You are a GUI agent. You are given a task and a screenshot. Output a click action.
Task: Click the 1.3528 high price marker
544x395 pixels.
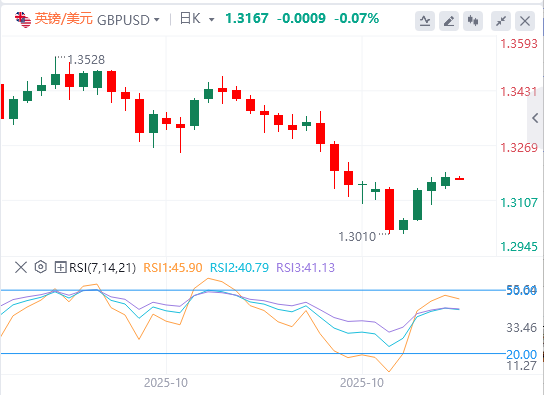tap(86, 60)
